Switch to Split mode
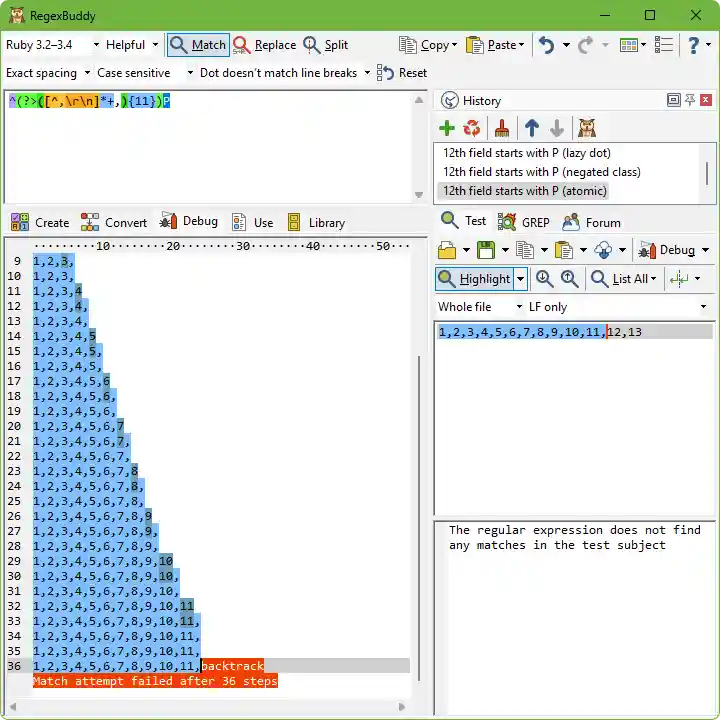 point(326,45)
